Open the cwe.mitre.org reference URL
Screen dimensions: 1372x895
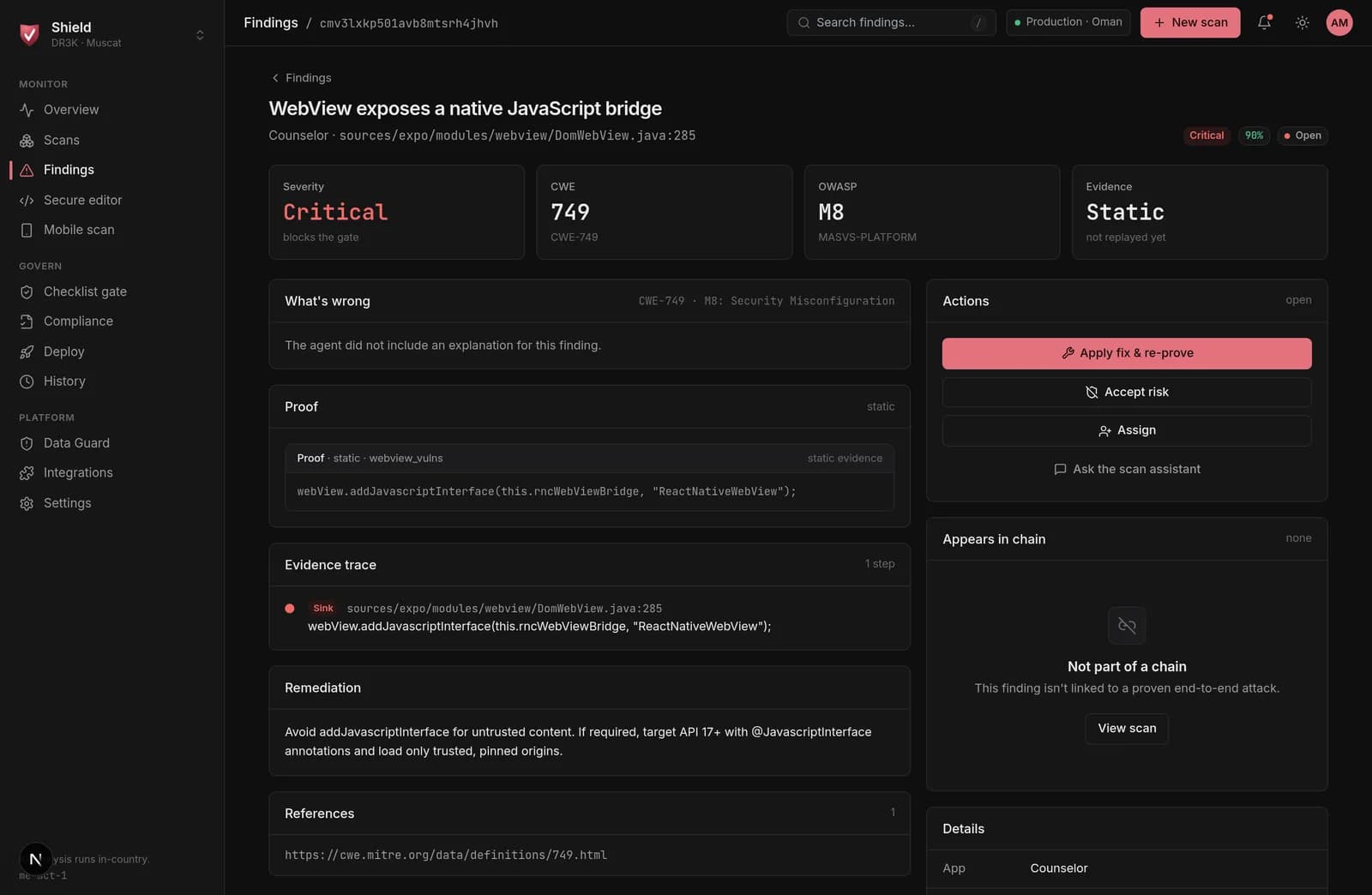(x=446, y=855)
